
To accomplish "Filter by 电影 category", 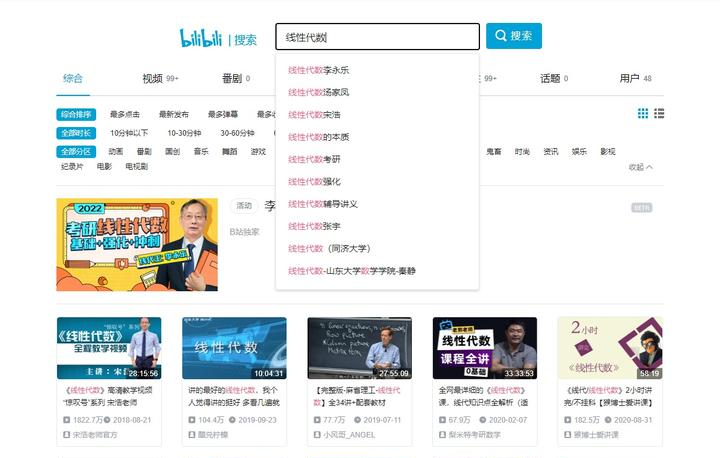I will click(104, 166).
